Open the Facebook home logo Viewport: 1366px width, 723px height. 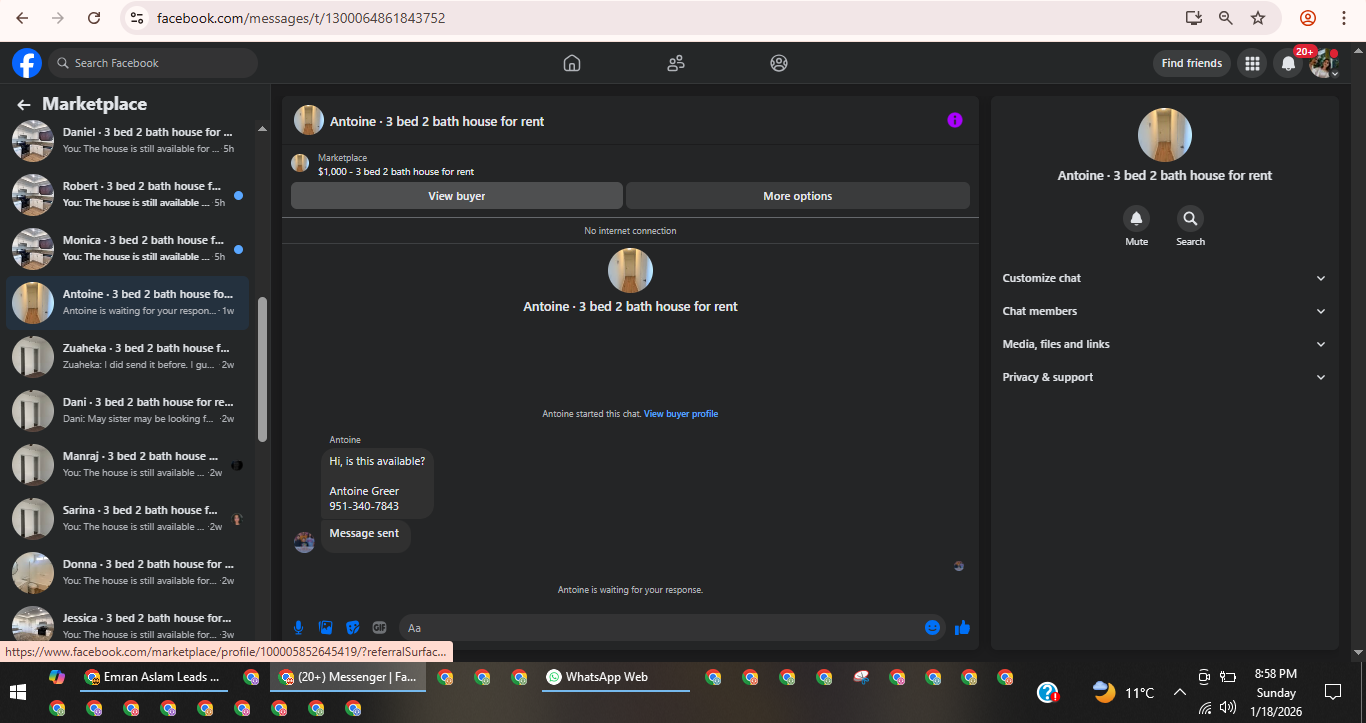coord(27,63)
